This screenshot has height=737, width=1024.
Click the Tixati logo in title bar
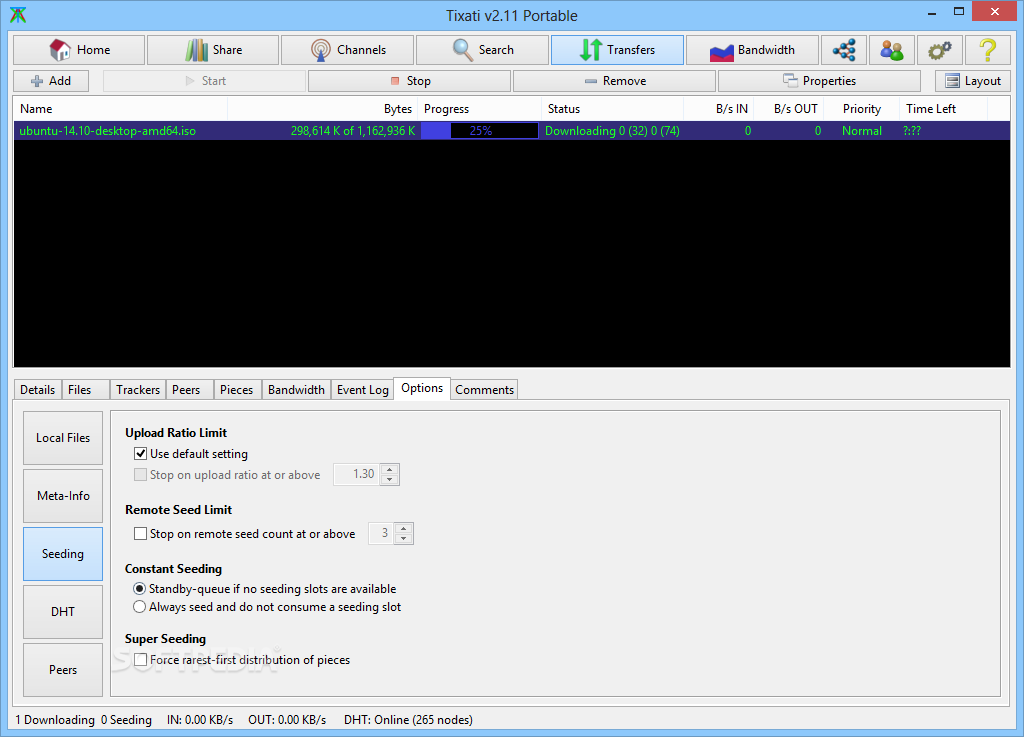(18, 15)
